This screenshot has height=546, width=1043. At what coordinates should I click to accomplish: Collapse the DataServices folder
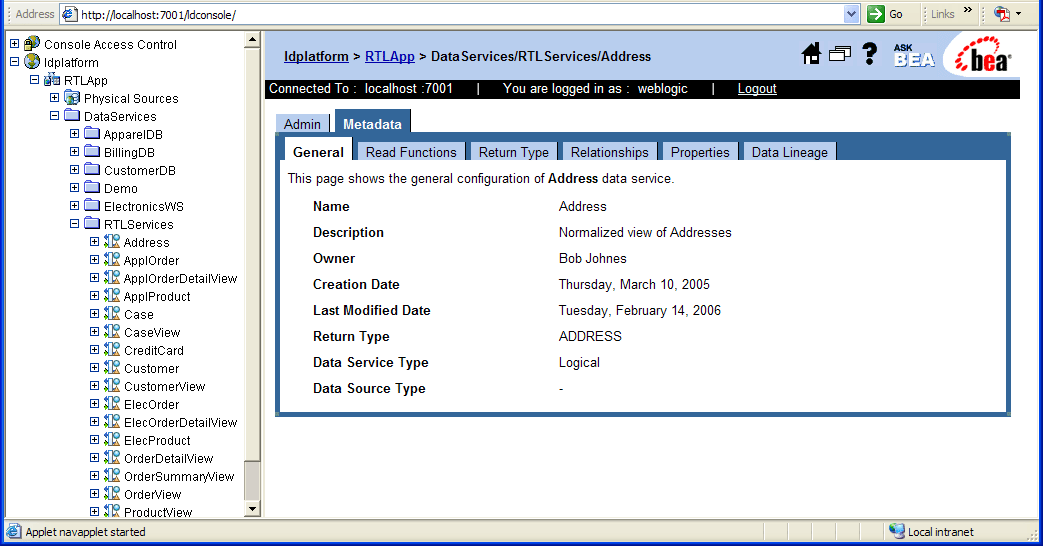coord(55,116)
